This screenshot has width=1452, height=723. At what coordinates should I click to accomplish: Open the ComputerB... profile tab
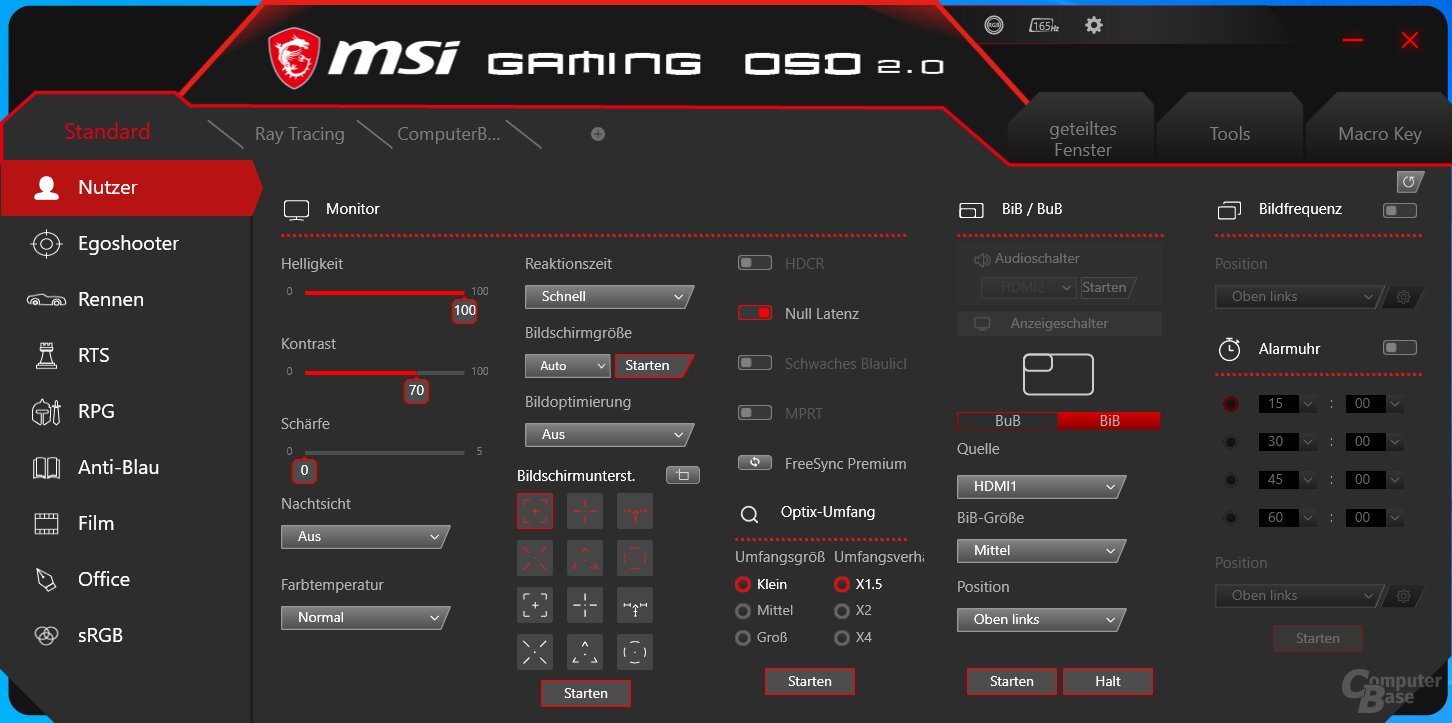[448, 134]
